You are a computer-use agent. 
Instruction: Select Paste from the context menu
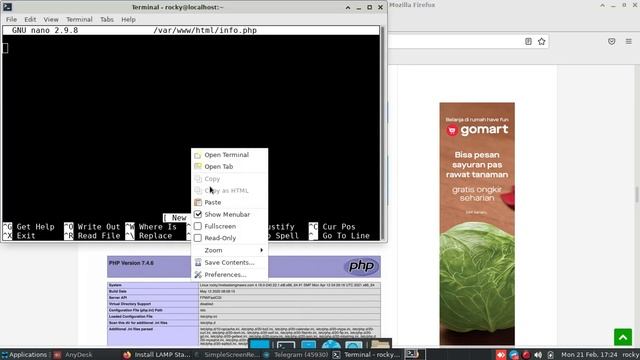[229, 202]
